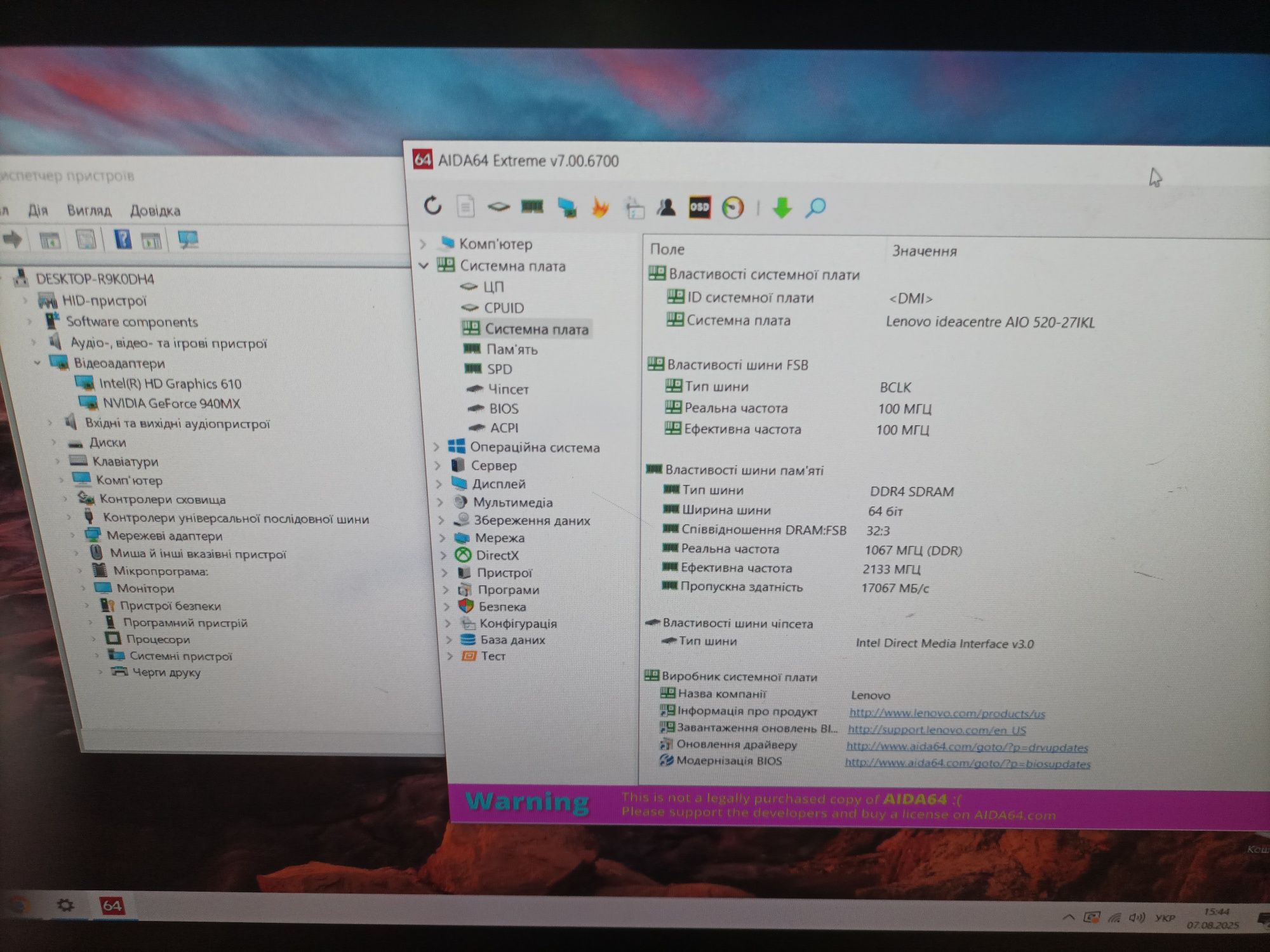Open the lenovo.com/products/us link
The height and width of the screenshot is (952, 1270).
(947, 713)
